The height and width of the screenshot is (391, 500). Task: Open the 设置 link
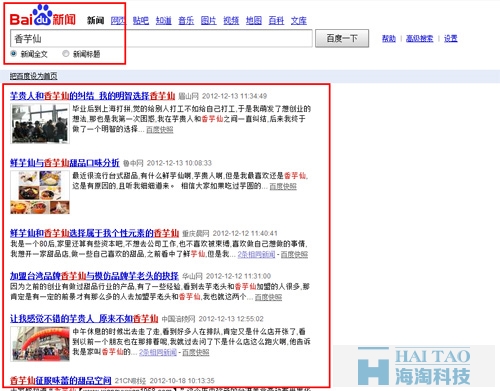451,39
